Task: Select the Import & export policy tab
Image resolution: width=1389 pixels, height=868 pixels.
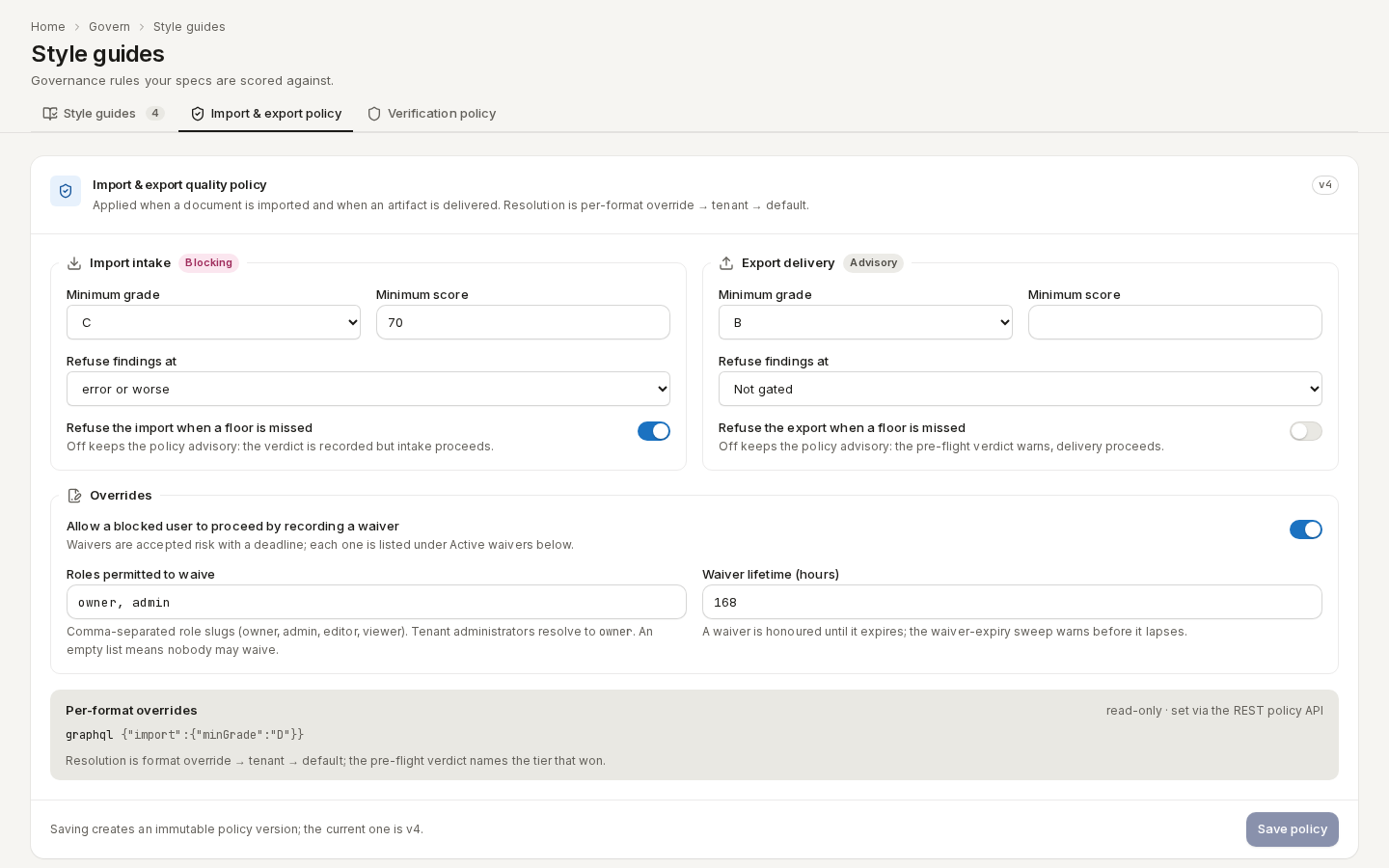Action: pyautogui.click(x=266, y=114)
